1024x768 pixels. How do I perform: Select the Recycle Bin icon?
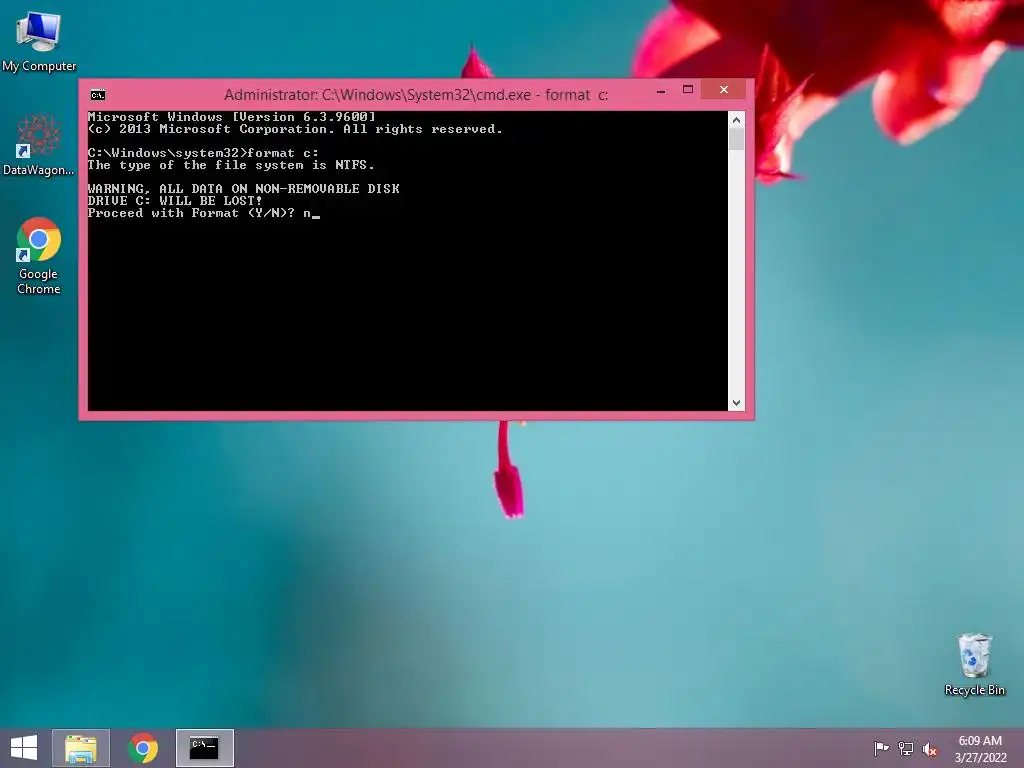(x=974, y=664)
